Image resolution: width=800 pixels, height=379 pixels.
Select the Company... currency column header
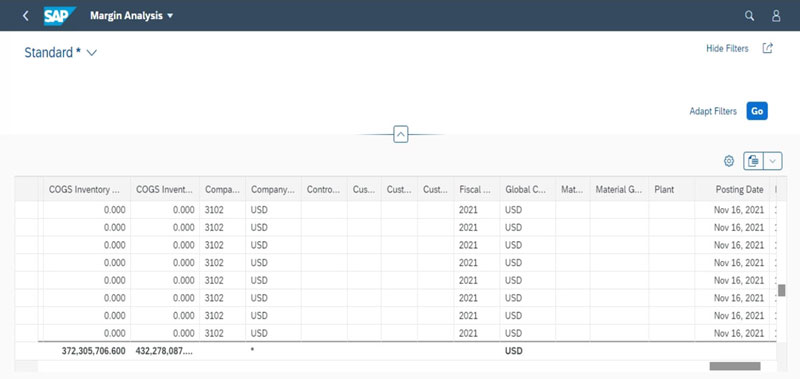pyautogui.click(x=273, y=189)
